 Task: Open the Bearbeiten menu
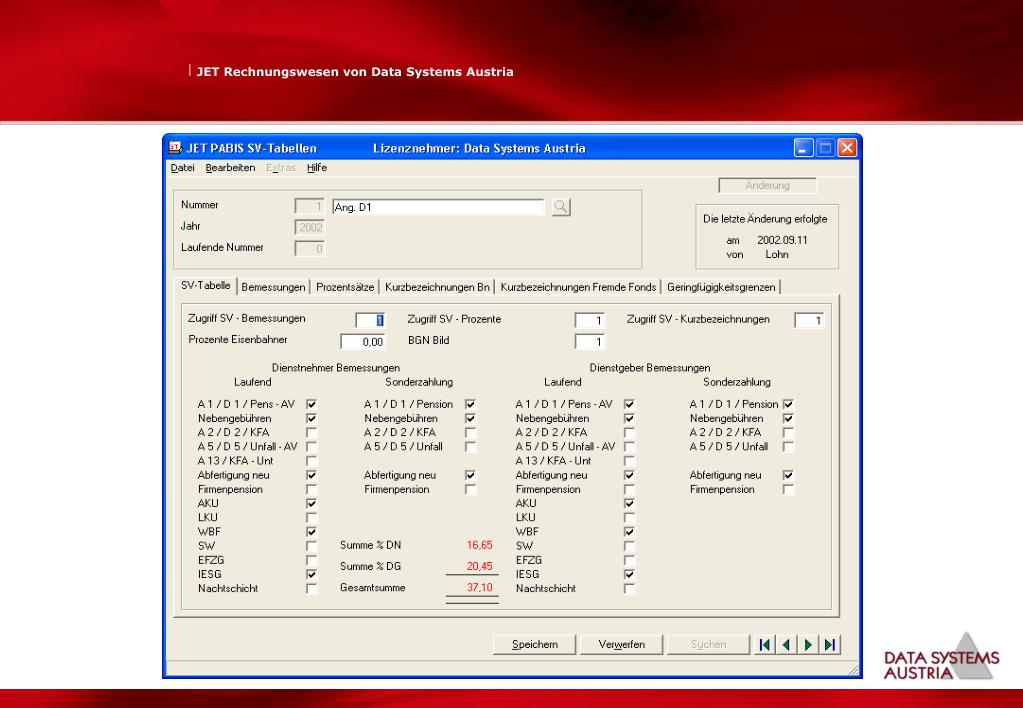click(x=230, y=168)
